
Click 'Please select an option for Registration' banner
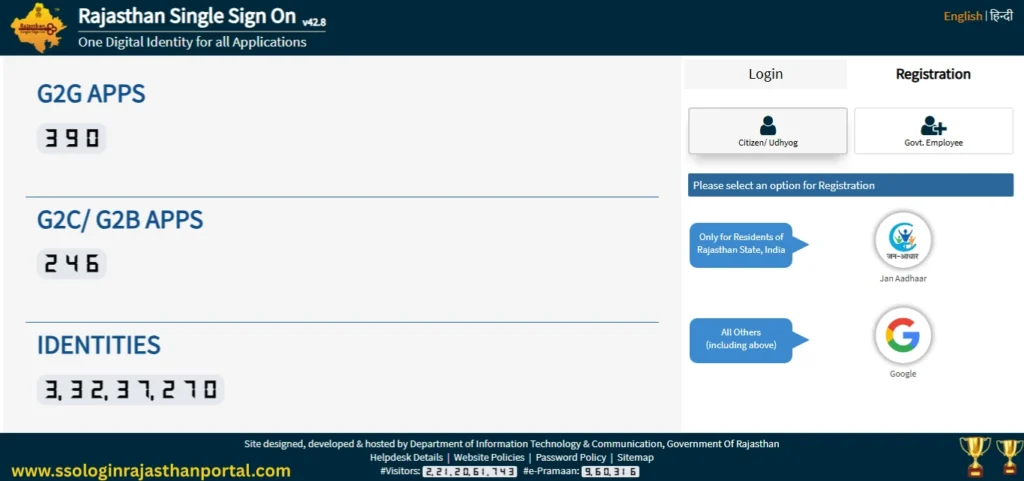pyautogui.click(x=850, y=185)
